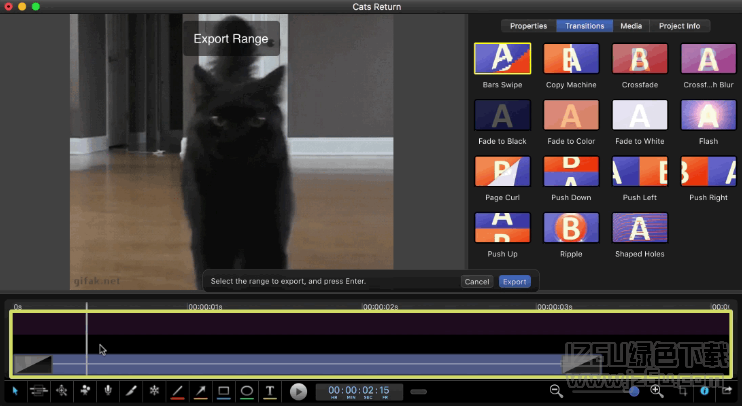Viewport: 742px width, 406px height.
Task: Select the arrow annotation tool
Action: point(201,392)
